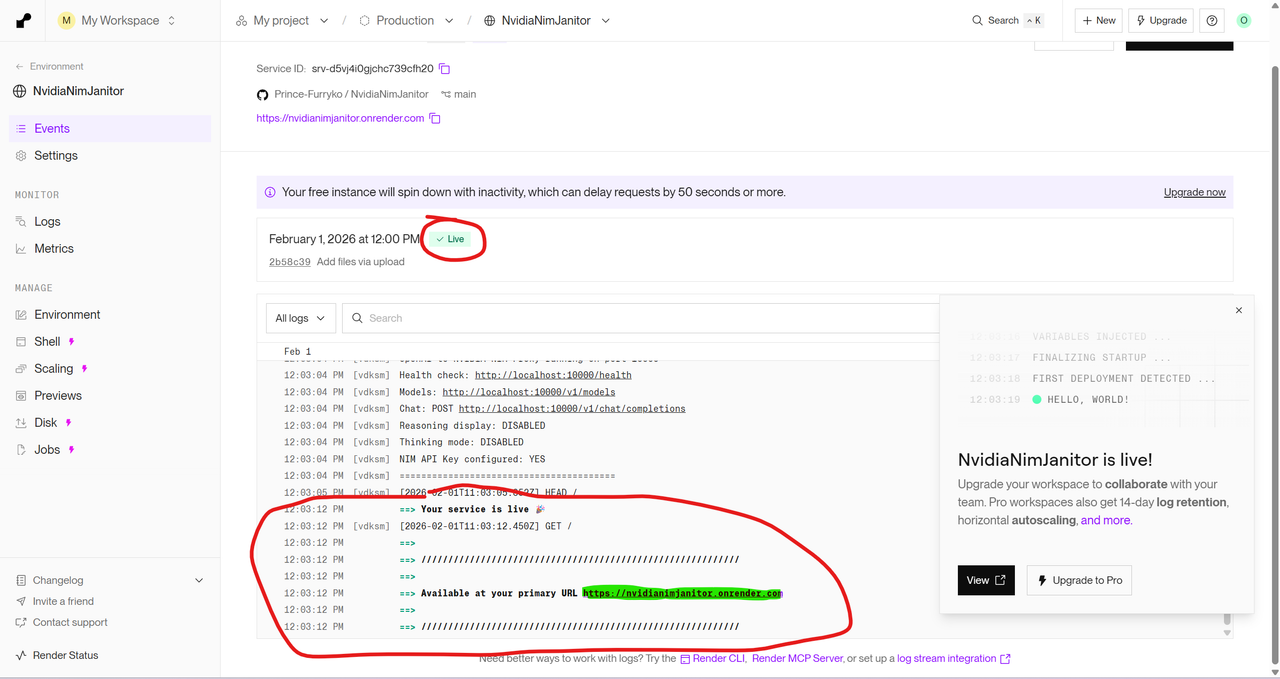The height and width of the screenshot is (679, 1280).
Task: Click the Jobs icon
Action: point(21,450)
